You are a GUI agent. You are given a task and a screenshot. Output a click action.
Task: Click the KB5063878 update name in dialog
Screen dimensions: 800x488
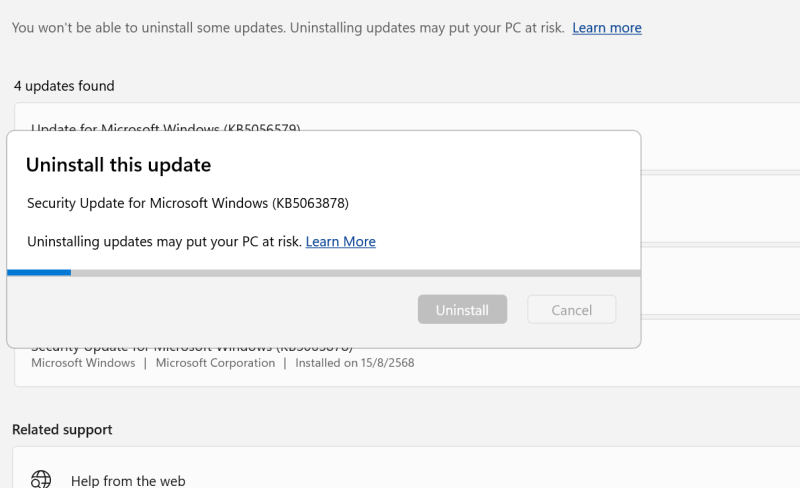[x=188, y=203]
